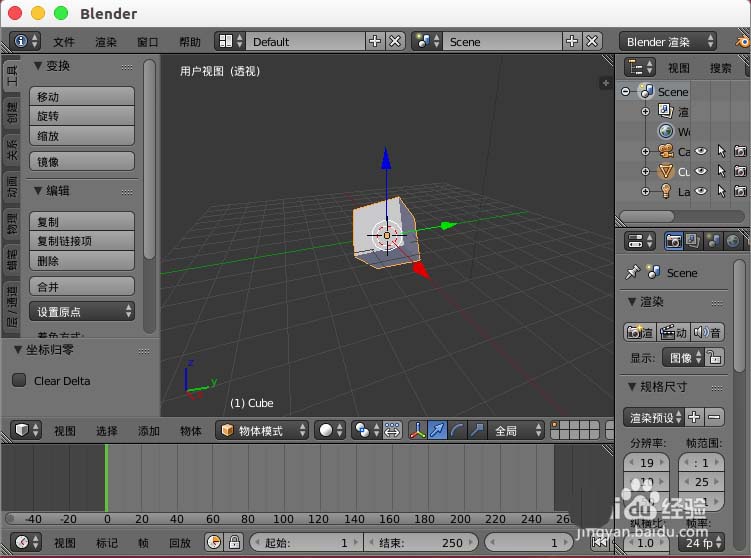Open the render display Image dropdown
This screenshot has height=558, width=751.
(683, 357)
